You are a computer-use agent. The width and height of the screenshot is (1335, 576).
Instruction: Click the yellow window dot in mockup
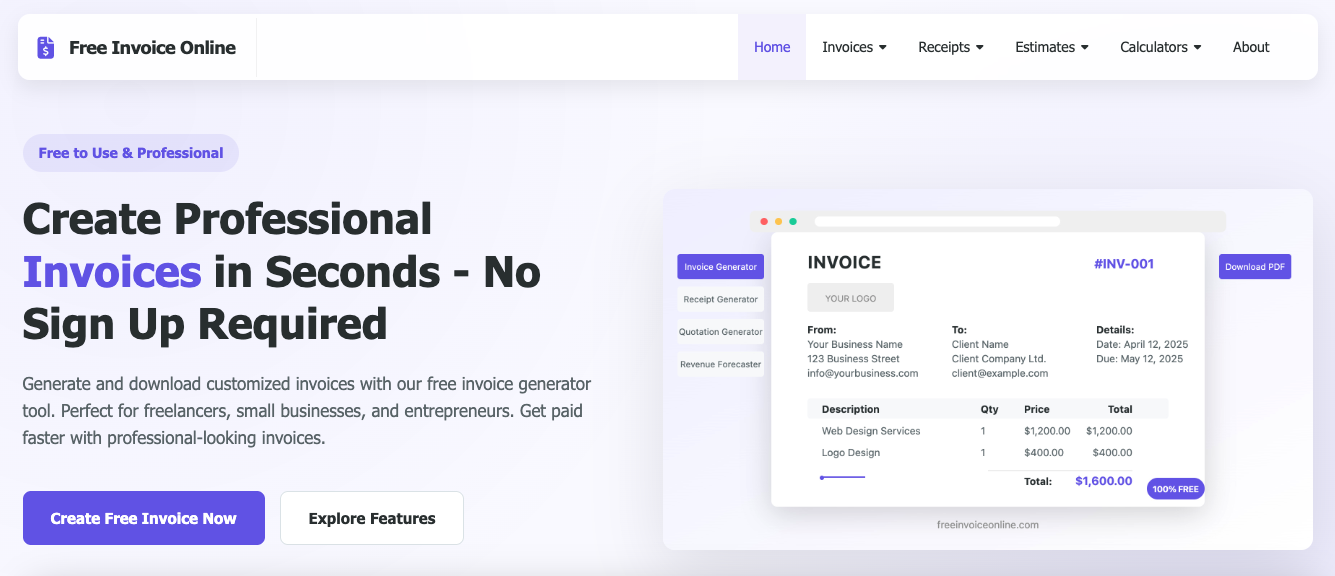[x=779, y=221]
